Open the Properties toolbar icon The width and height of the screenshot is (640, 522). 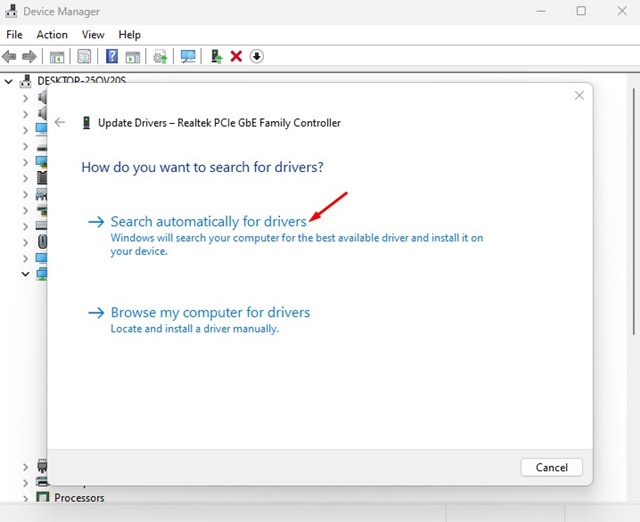[84, 56]
